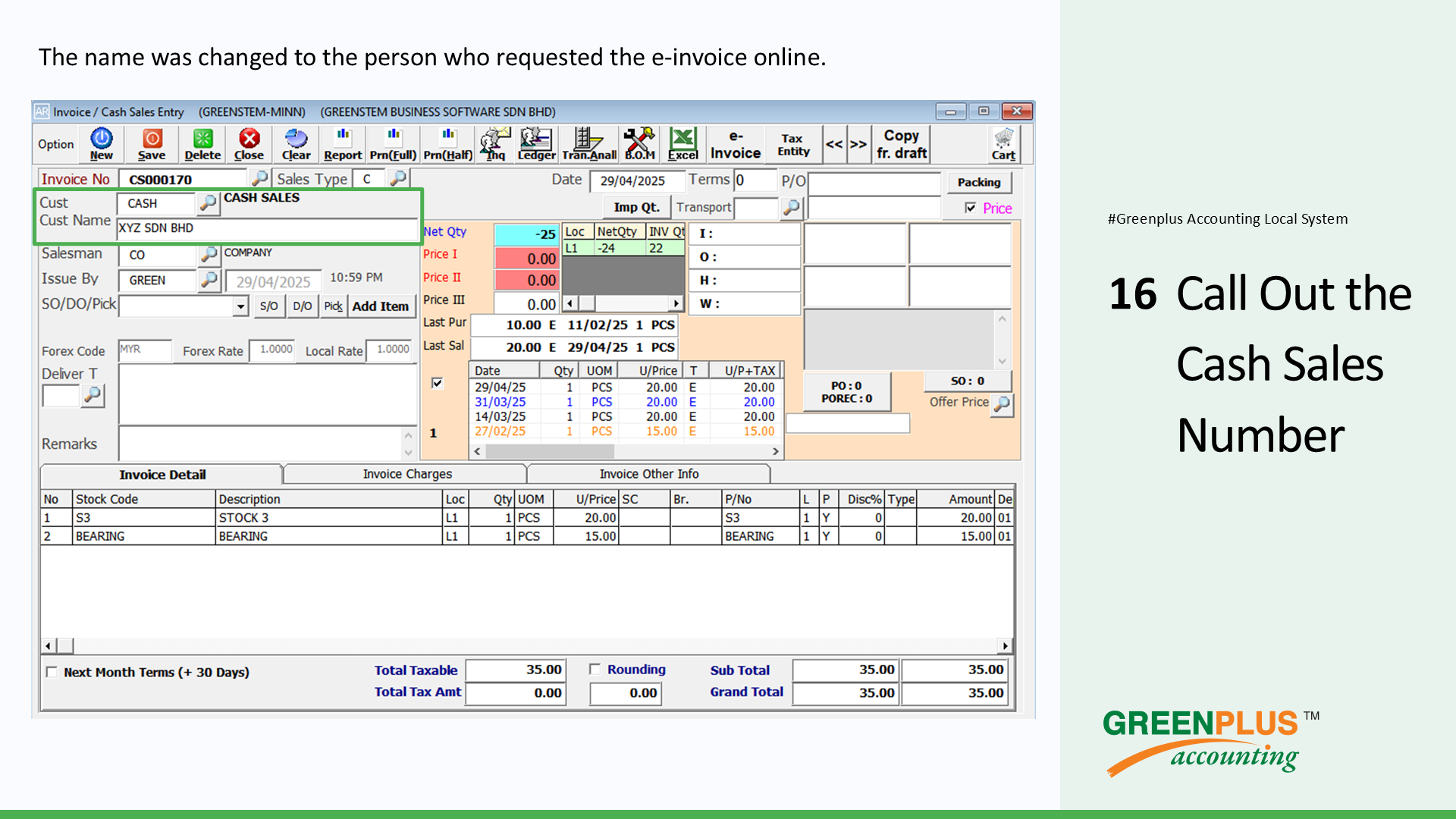Click the Remarks text box

pyautogui.click(x=261, y=444)
